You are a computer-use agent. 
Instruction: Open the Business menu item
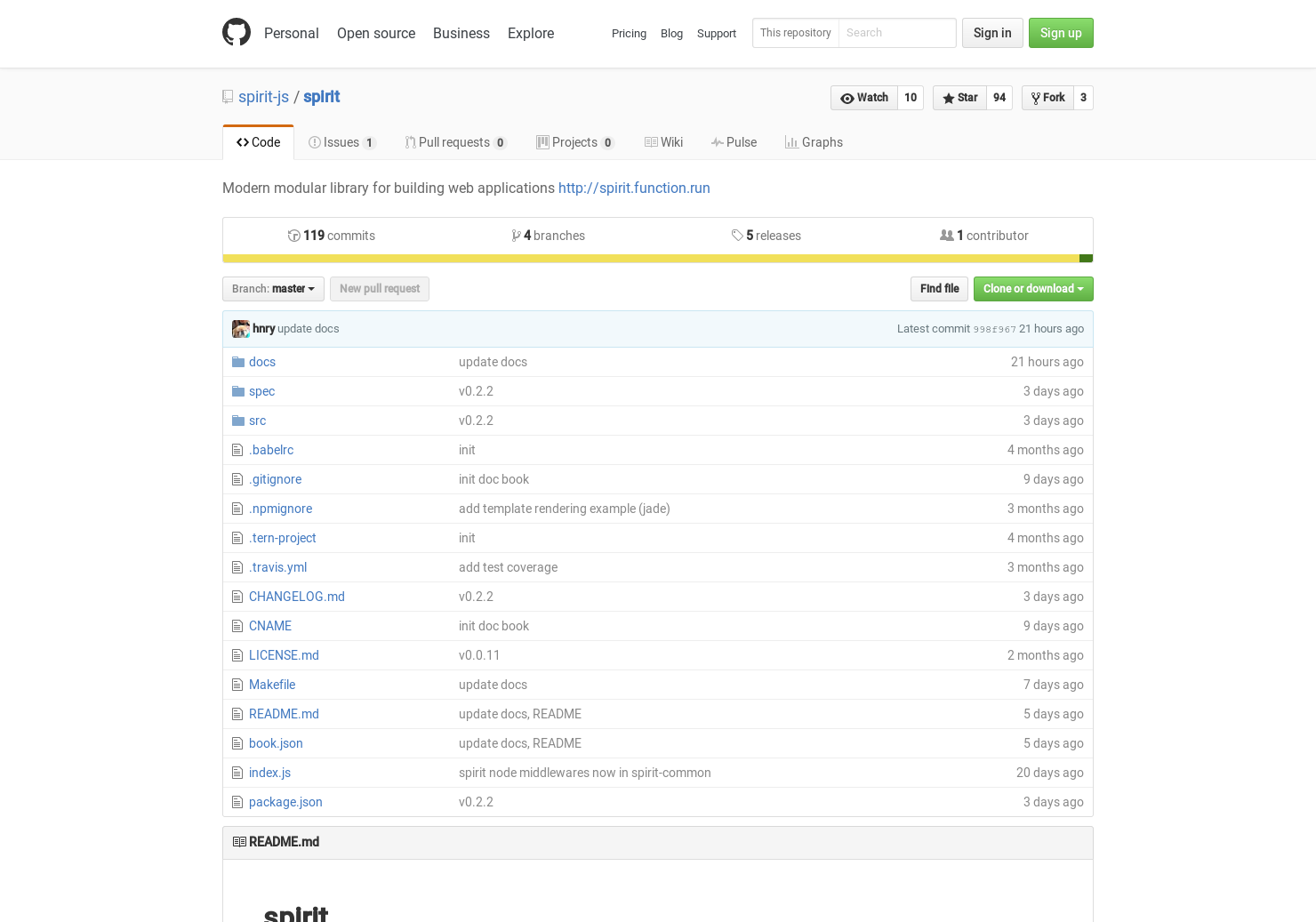[x=461, y=33]
